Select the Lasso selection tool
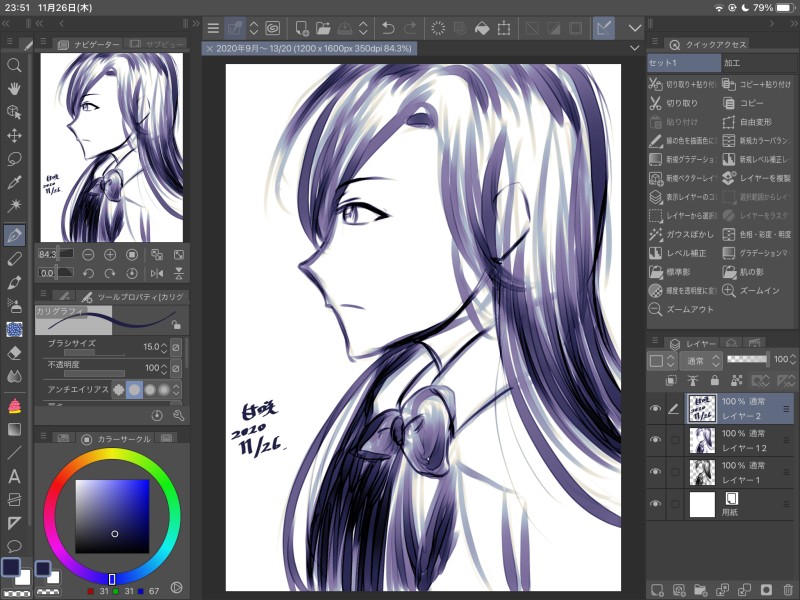Screen dimensions: 800x600 [x=14, y=159]
